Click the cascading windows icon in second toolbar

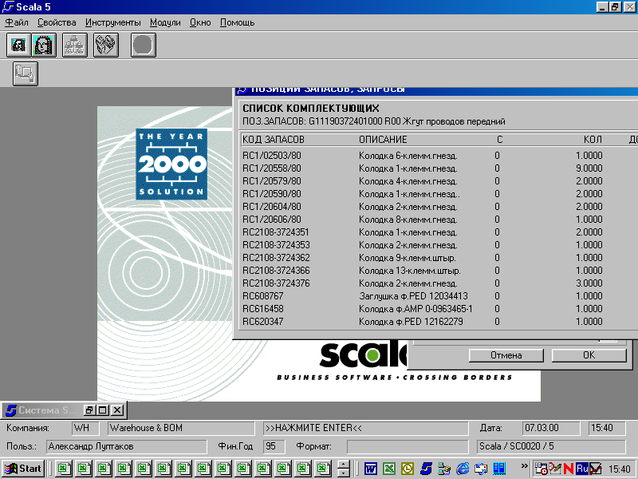coord(24,73)
